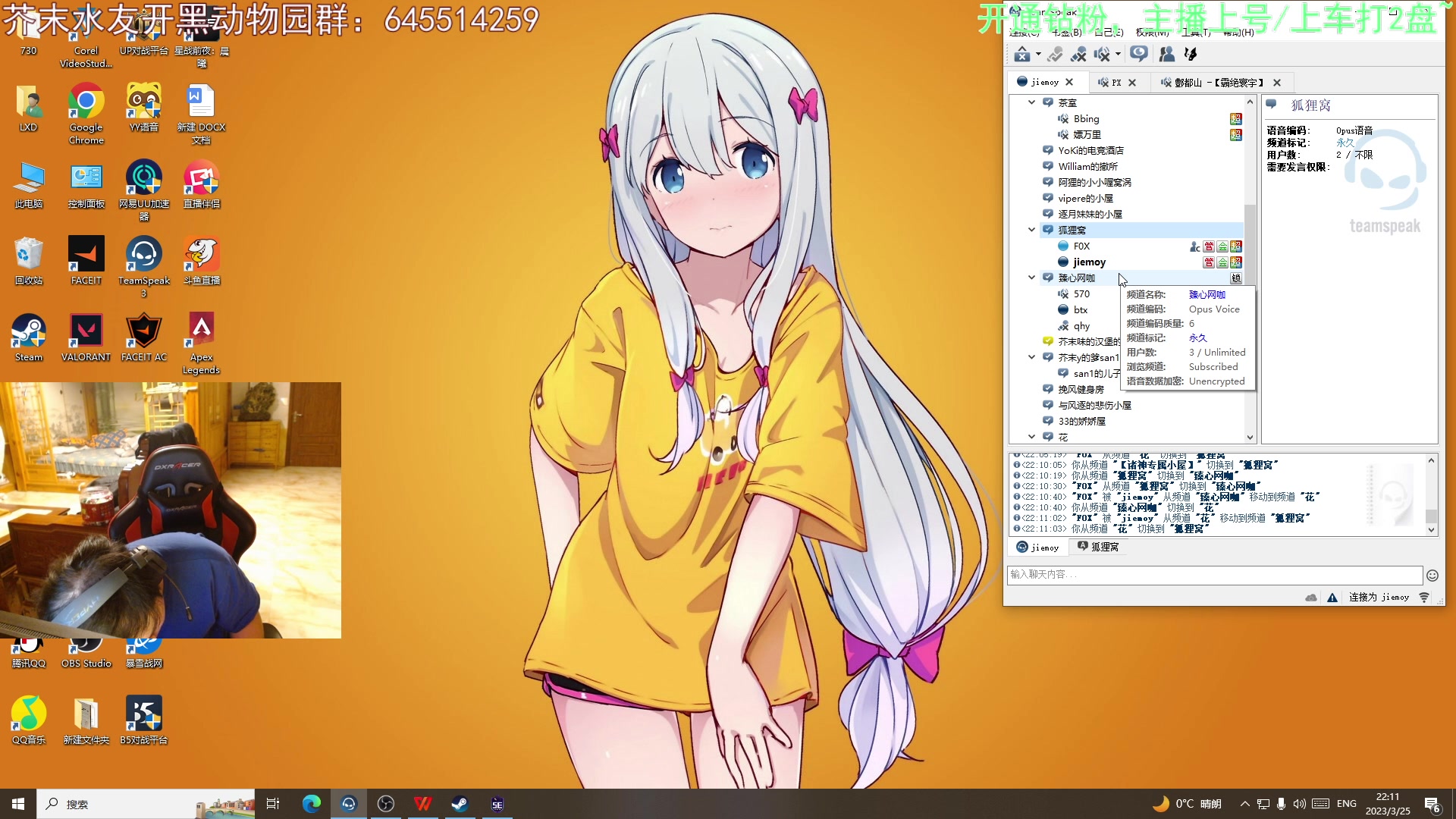The width and height of the screenshot is (1456, 819).
Task: Open the emoji picker next to chat input
Action: point(1432,575)
